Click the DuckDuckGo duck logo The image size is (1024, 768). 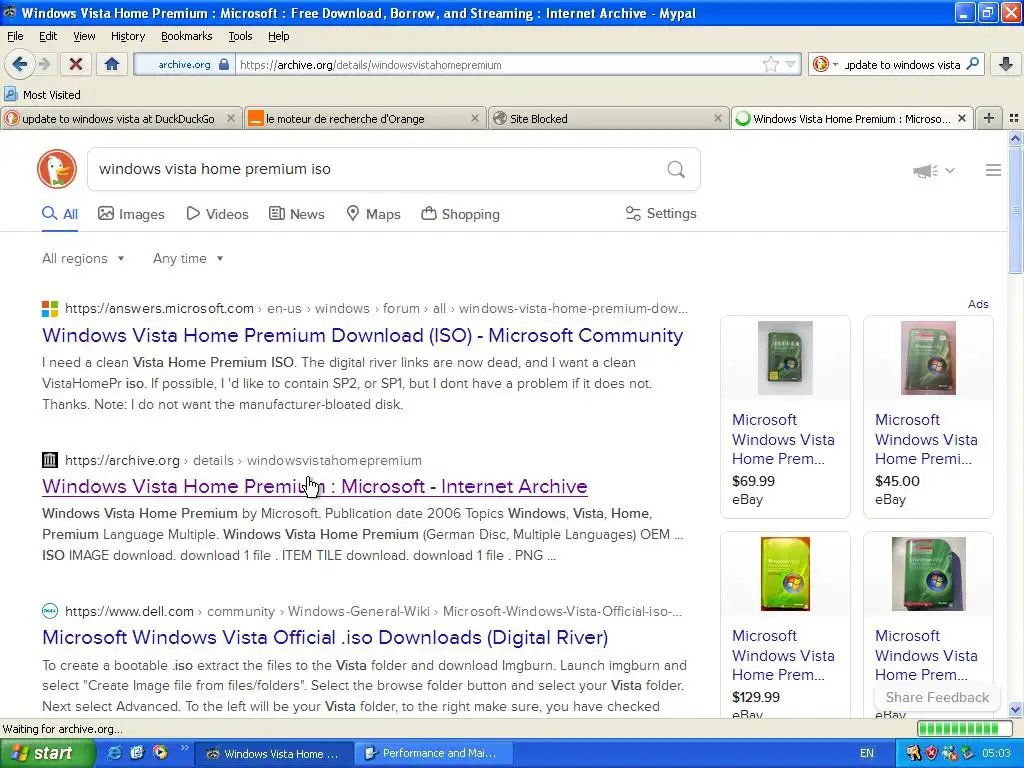[x=57, y=169]
